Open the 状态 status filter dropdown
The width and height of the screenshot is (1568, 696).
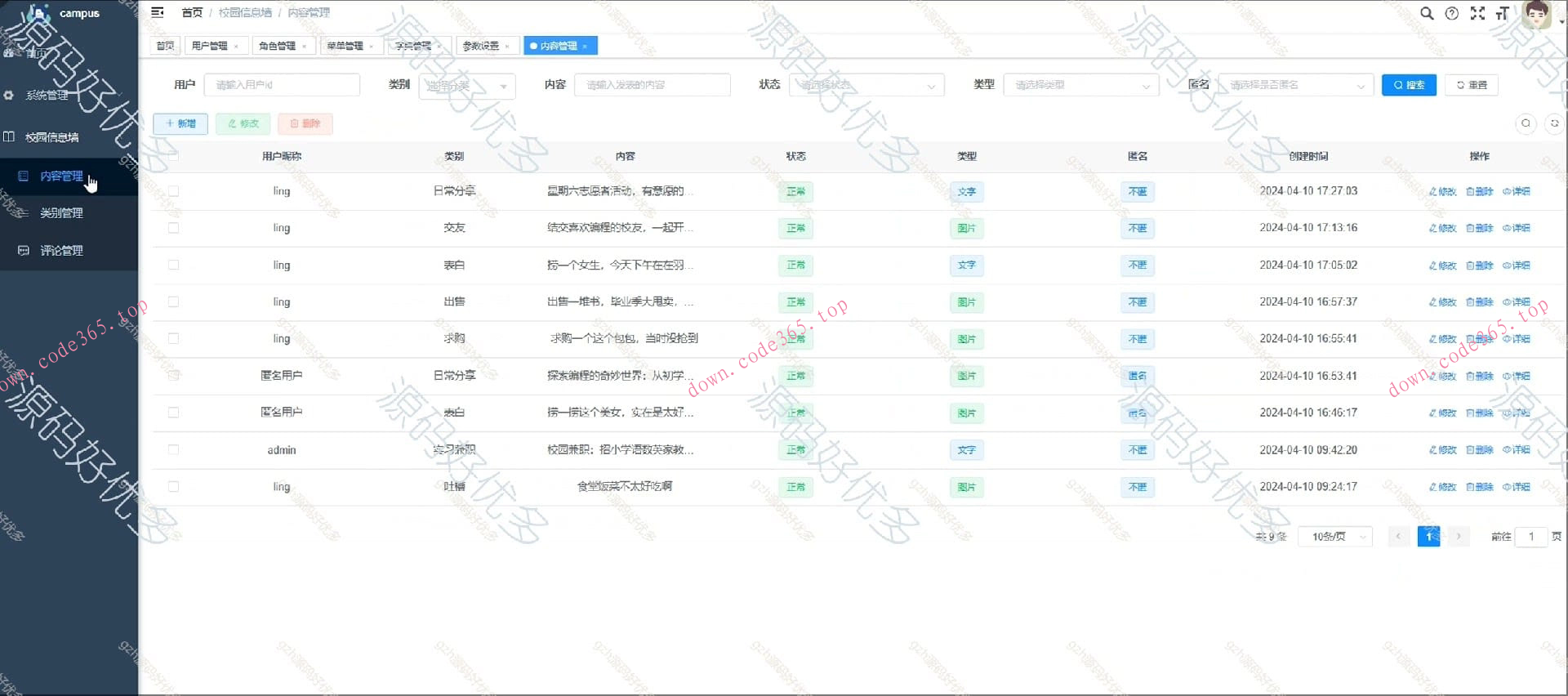[x=866, y=85]
